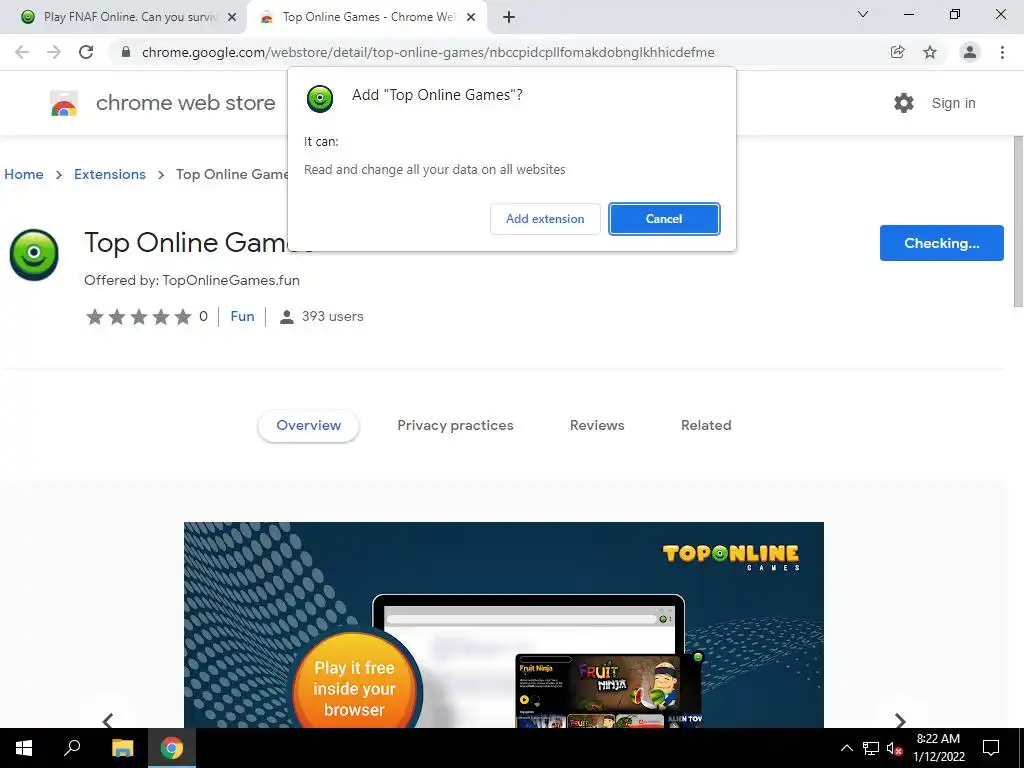Viewport: 1024px width, 768px height.
Task: Select the Overview tab
Action: click(x=308, y=425)
